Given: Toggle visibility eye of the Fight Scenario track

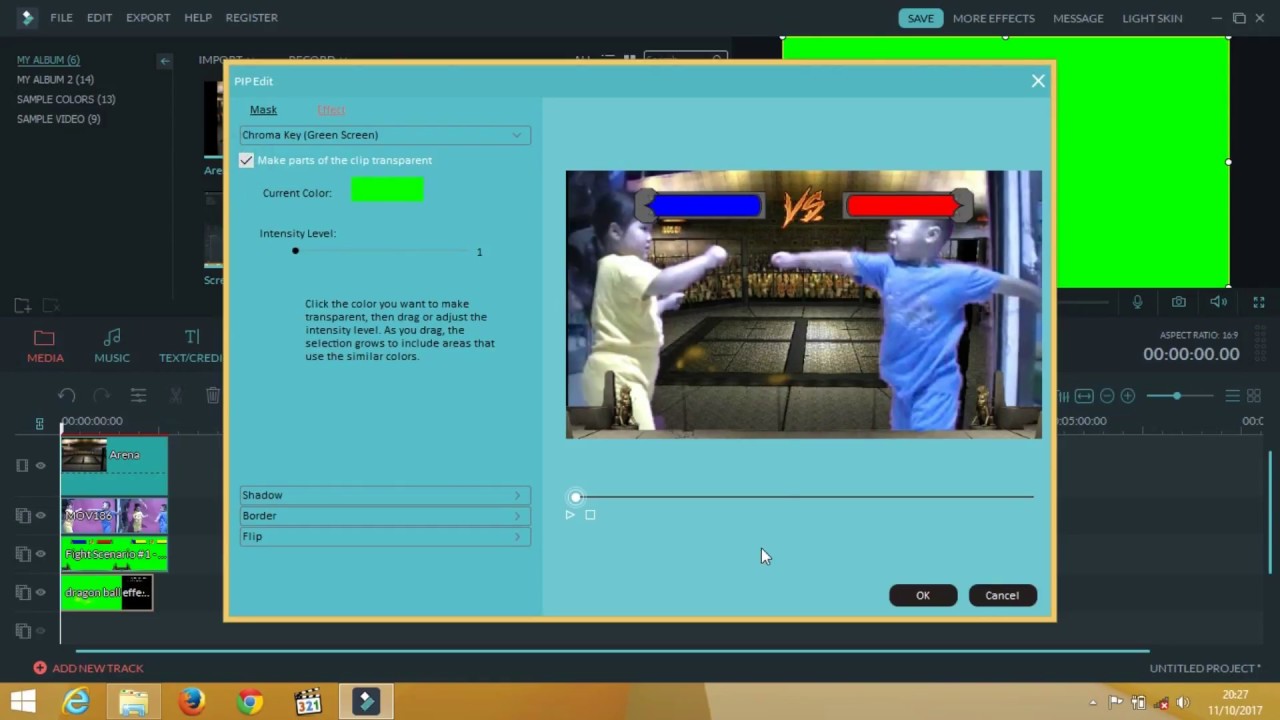Looking at the screenshot, I should (41, 554).
